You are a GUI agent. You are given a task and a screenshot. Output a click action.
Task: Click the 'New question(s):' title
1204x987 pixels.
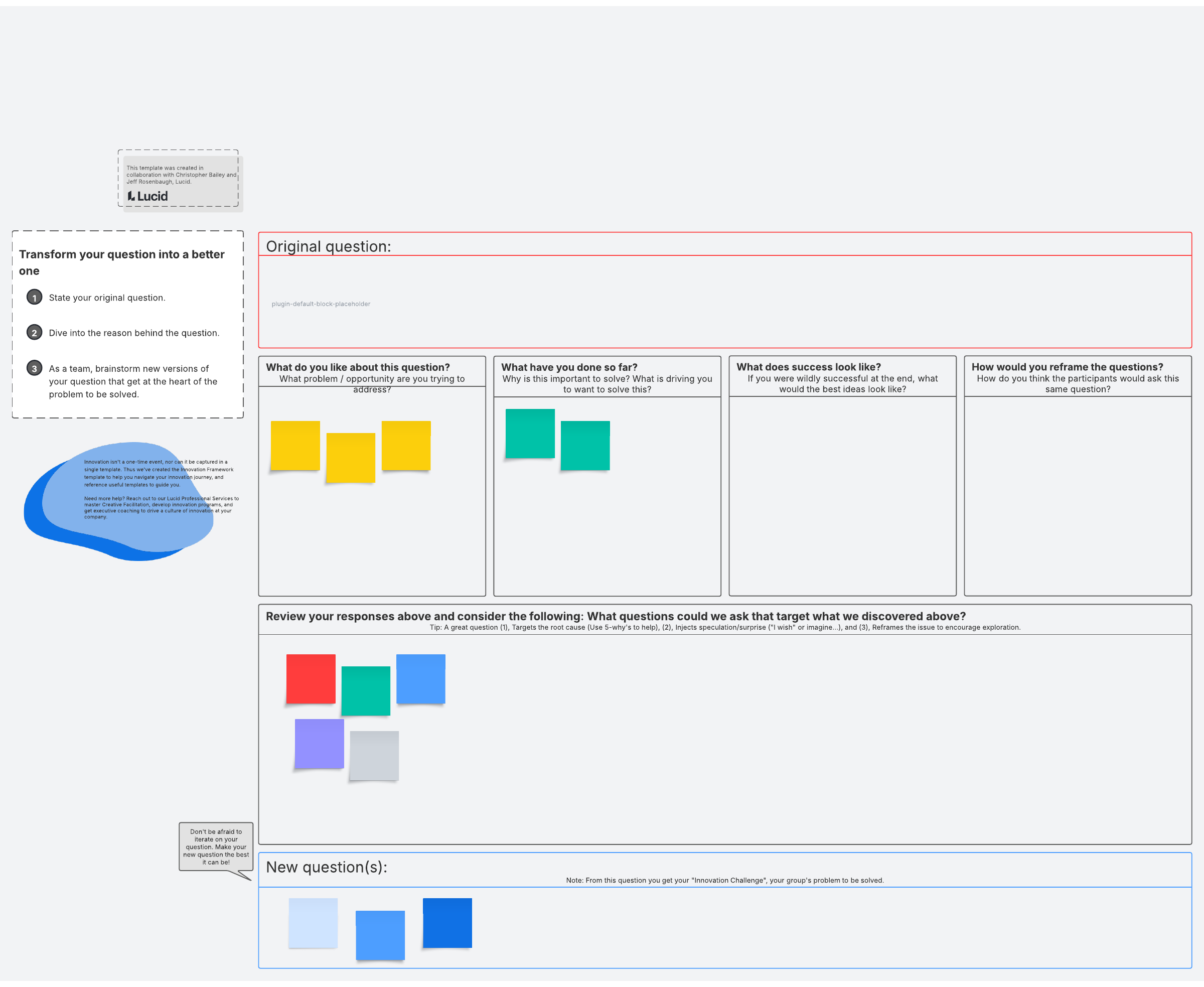[326, 867]
